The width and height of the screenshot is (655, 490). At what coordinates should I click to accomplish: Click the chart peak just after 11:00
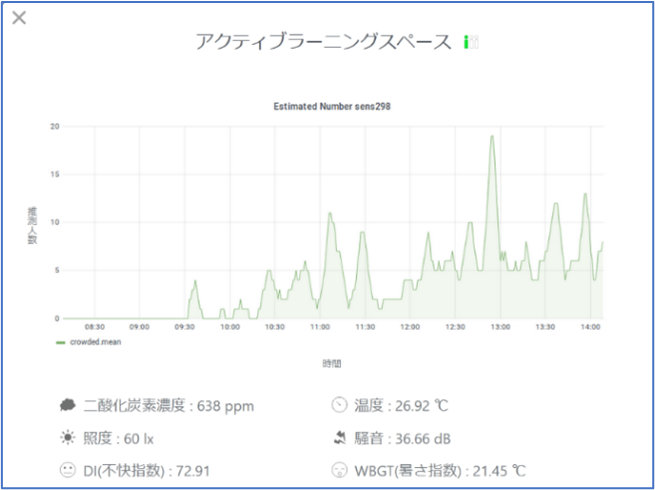(330, 213)
